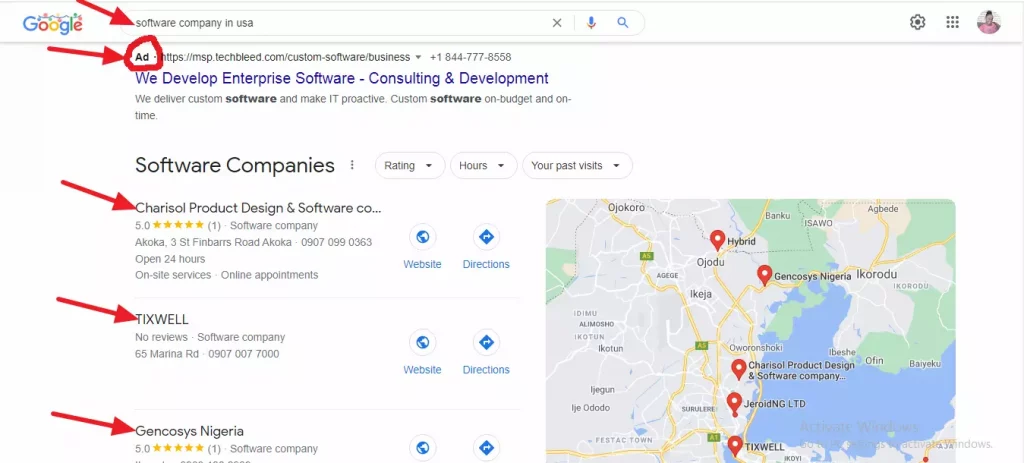1024x463 pixels.
Task: Start voice search with microphone icon
Action: pyautogui.click(x=591, y=23)
